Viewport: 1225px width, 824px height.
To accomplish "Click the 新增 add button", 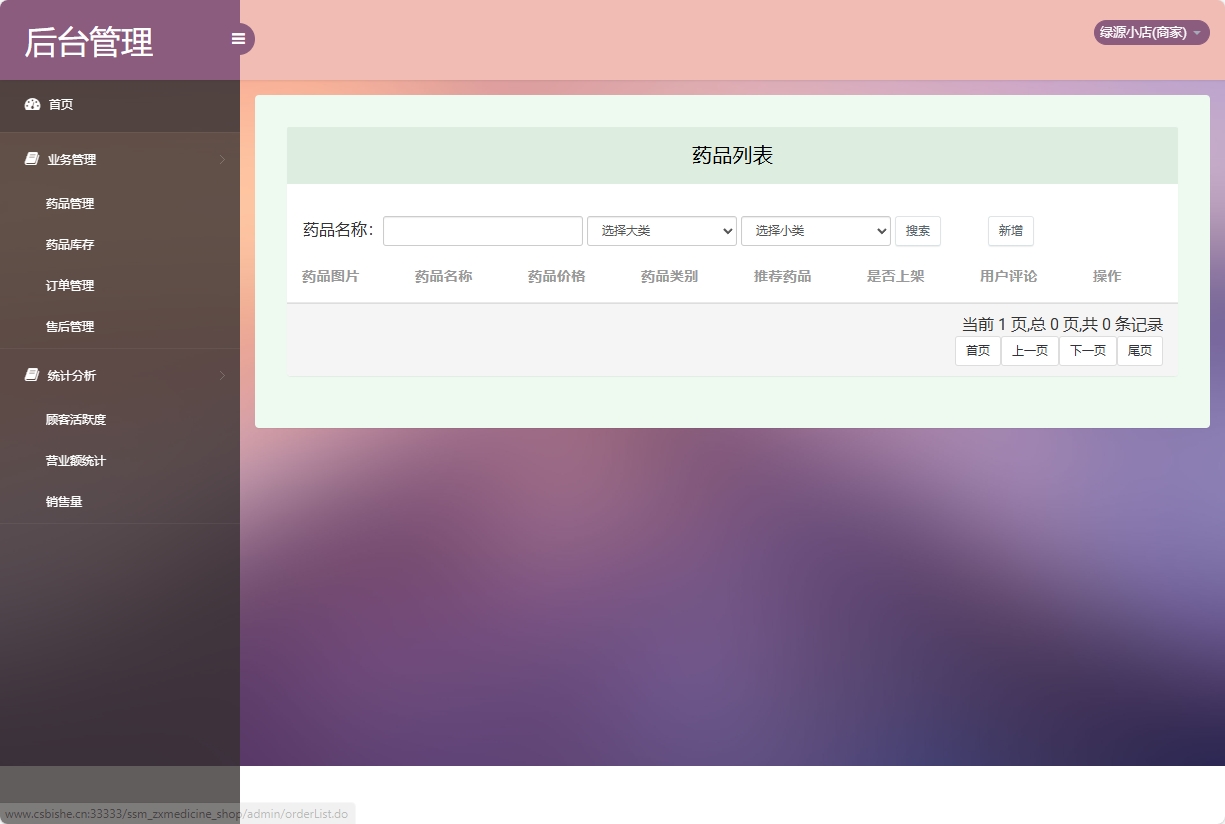I will (x=1010, y=231).
